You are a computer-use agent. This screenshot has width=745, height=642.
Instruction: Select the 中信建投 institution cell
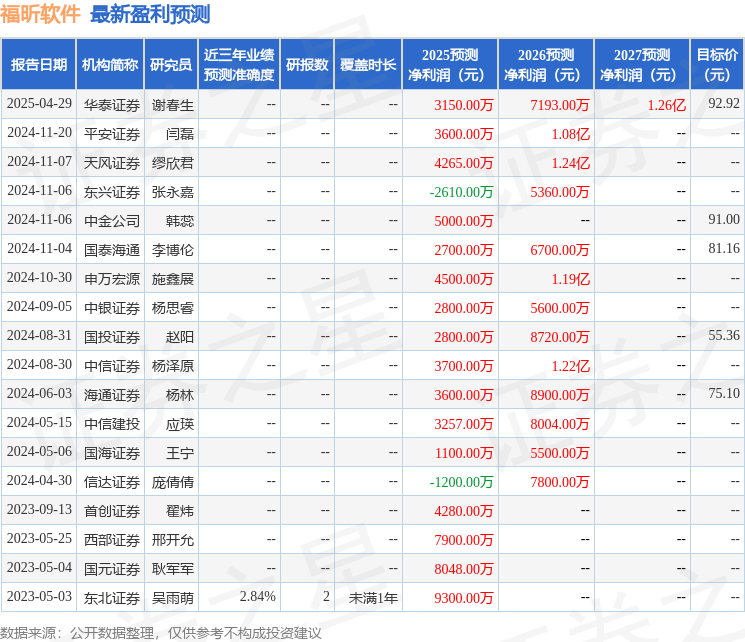tap(112, 424)
